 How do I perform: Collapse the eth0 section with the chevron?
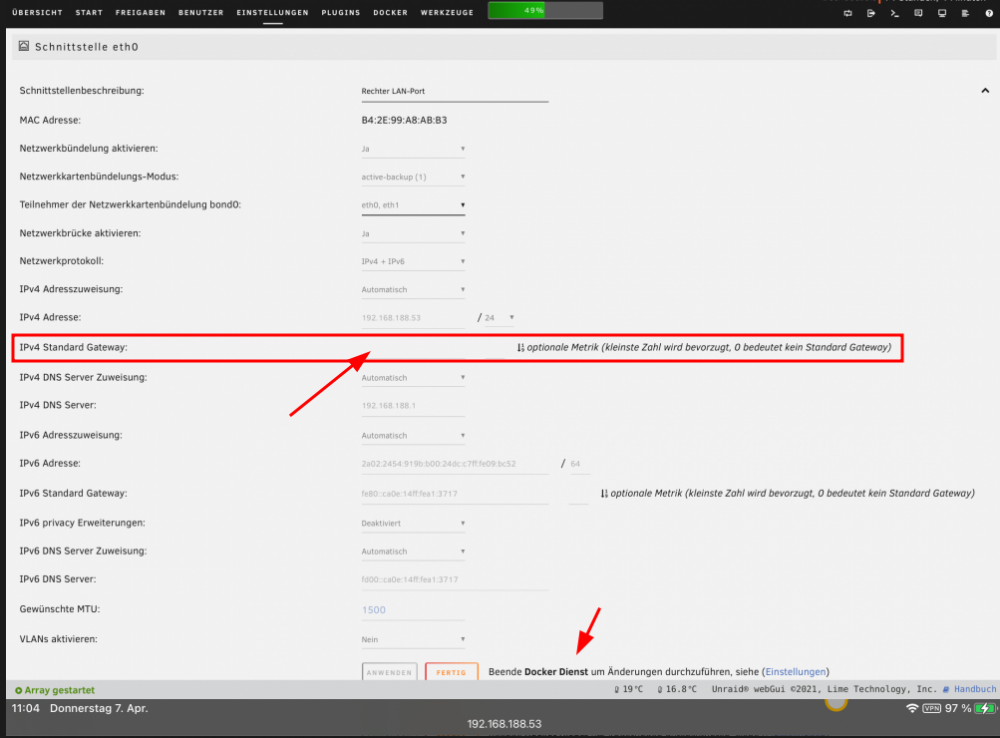pyautogui.click(x=985, y=91)
